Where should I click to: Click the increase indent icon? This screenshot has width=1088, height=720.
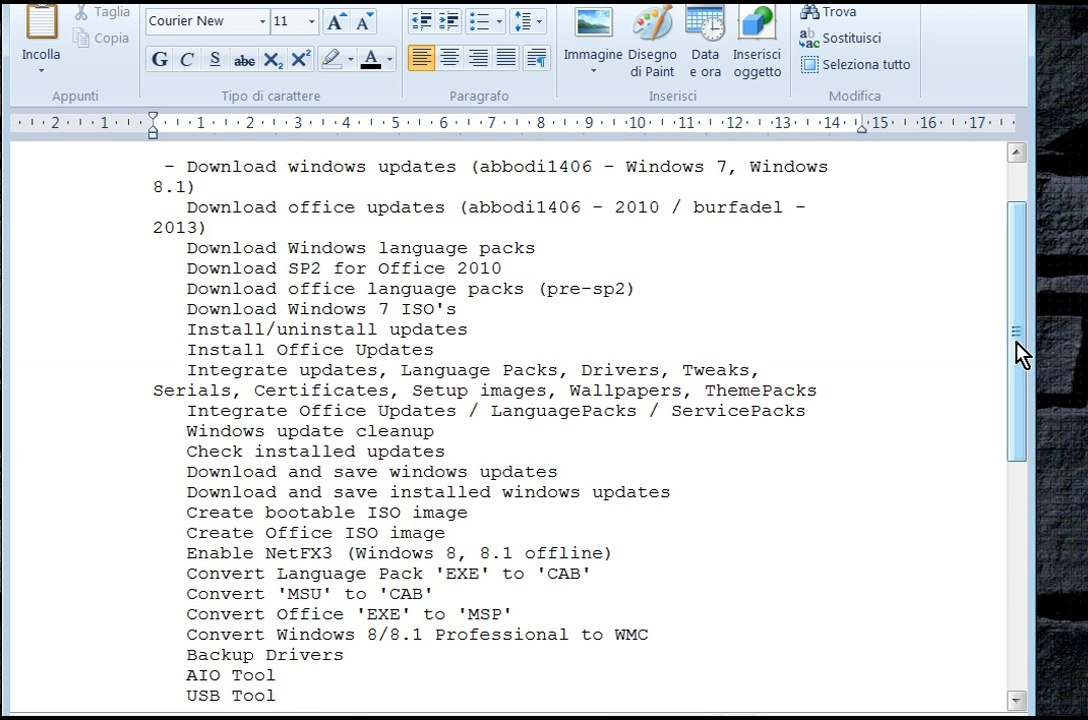pos(449,22)
